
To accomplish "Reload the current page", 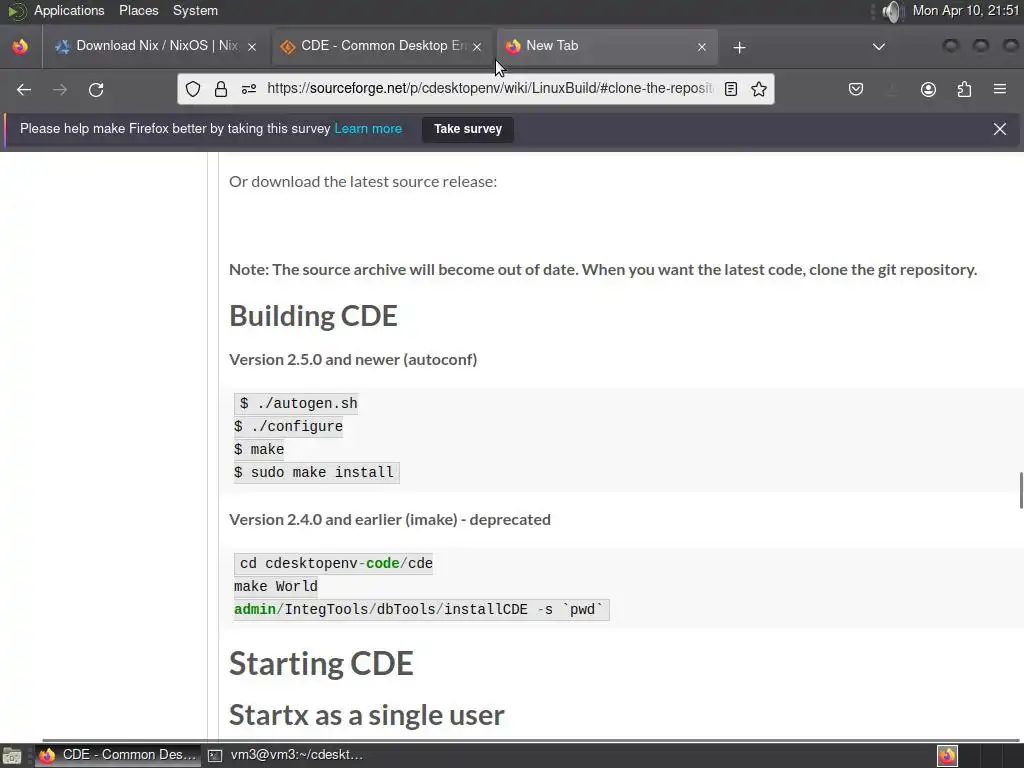I will [x=96, y=89].
